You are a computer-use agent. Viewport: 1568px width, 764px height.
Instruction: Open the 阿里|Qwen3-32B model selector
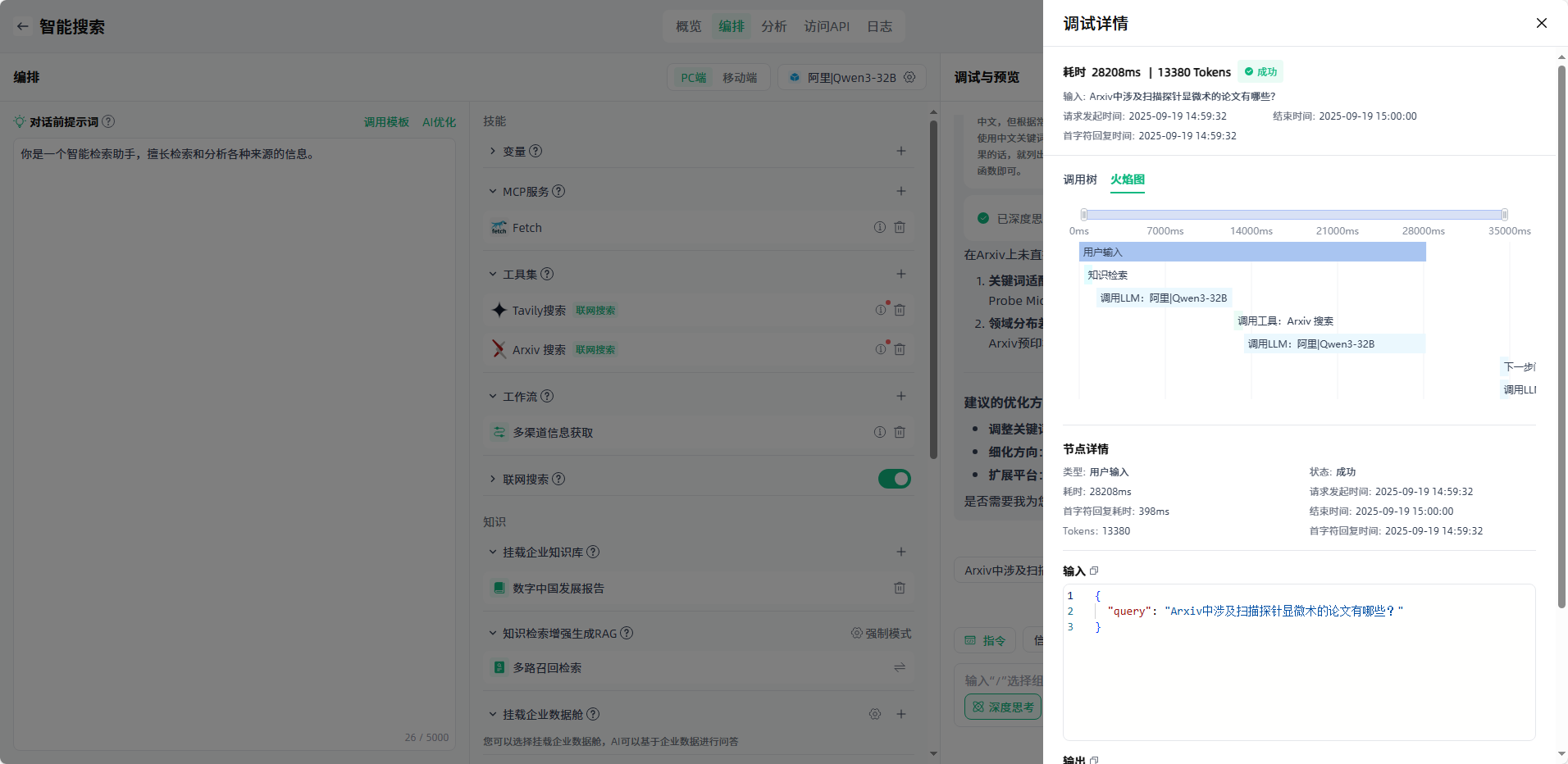[x=851, y=78]
